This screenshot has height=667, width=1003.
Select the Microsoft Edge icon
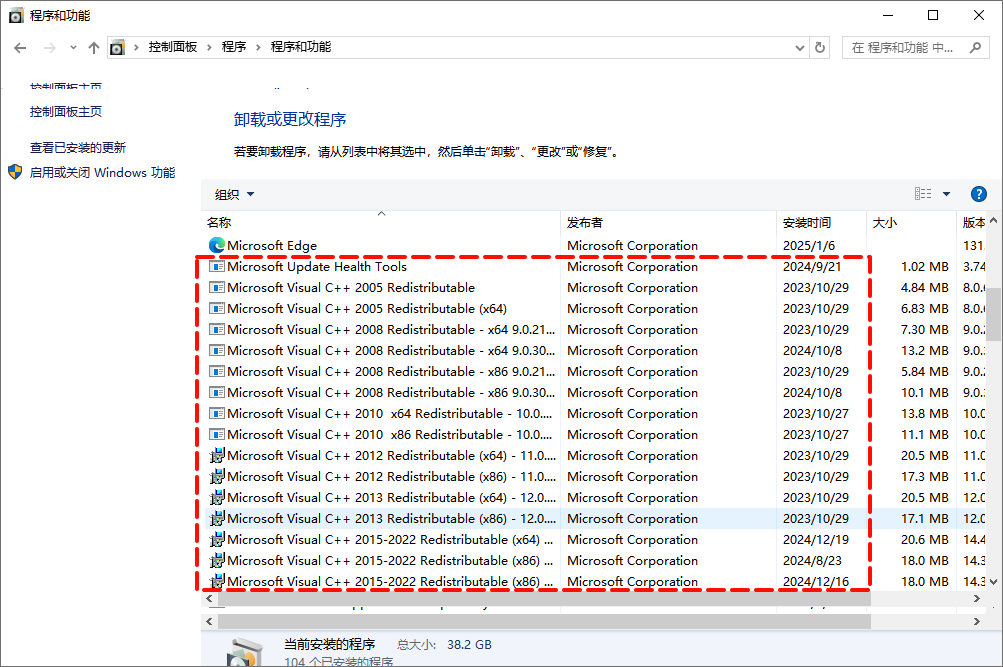coord(217,245)
